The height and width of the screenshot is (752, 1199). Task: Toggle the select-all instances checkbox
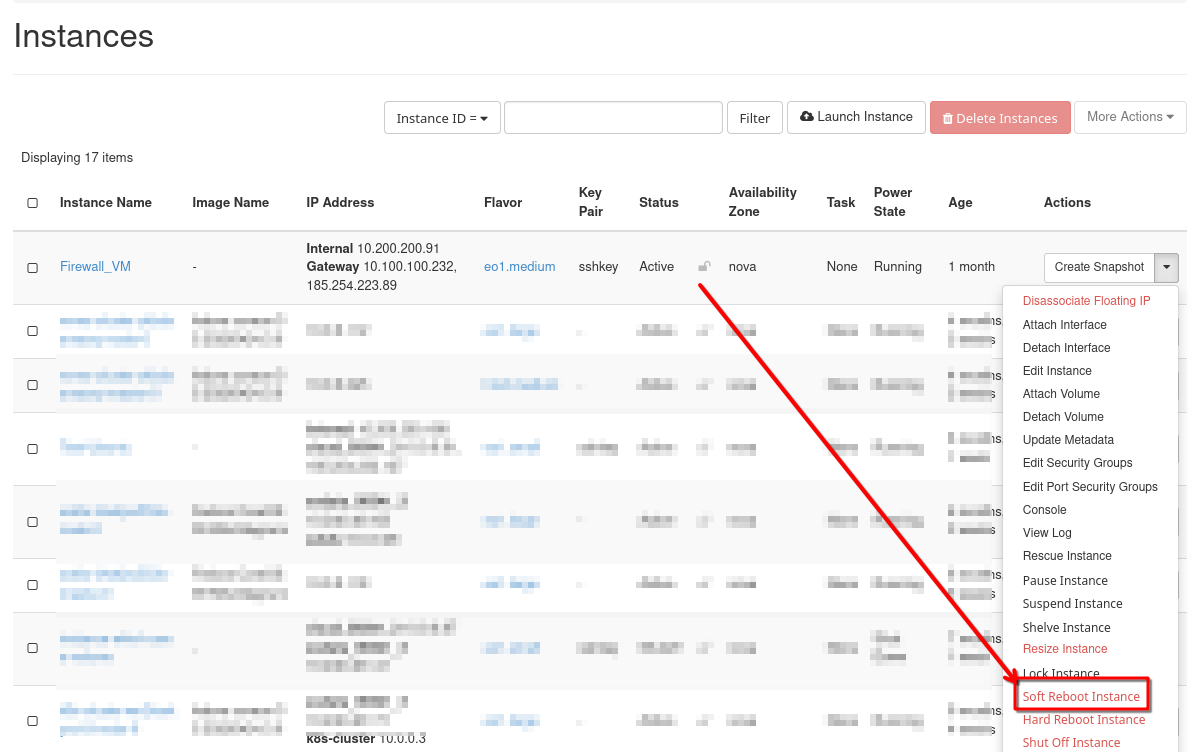33,203
